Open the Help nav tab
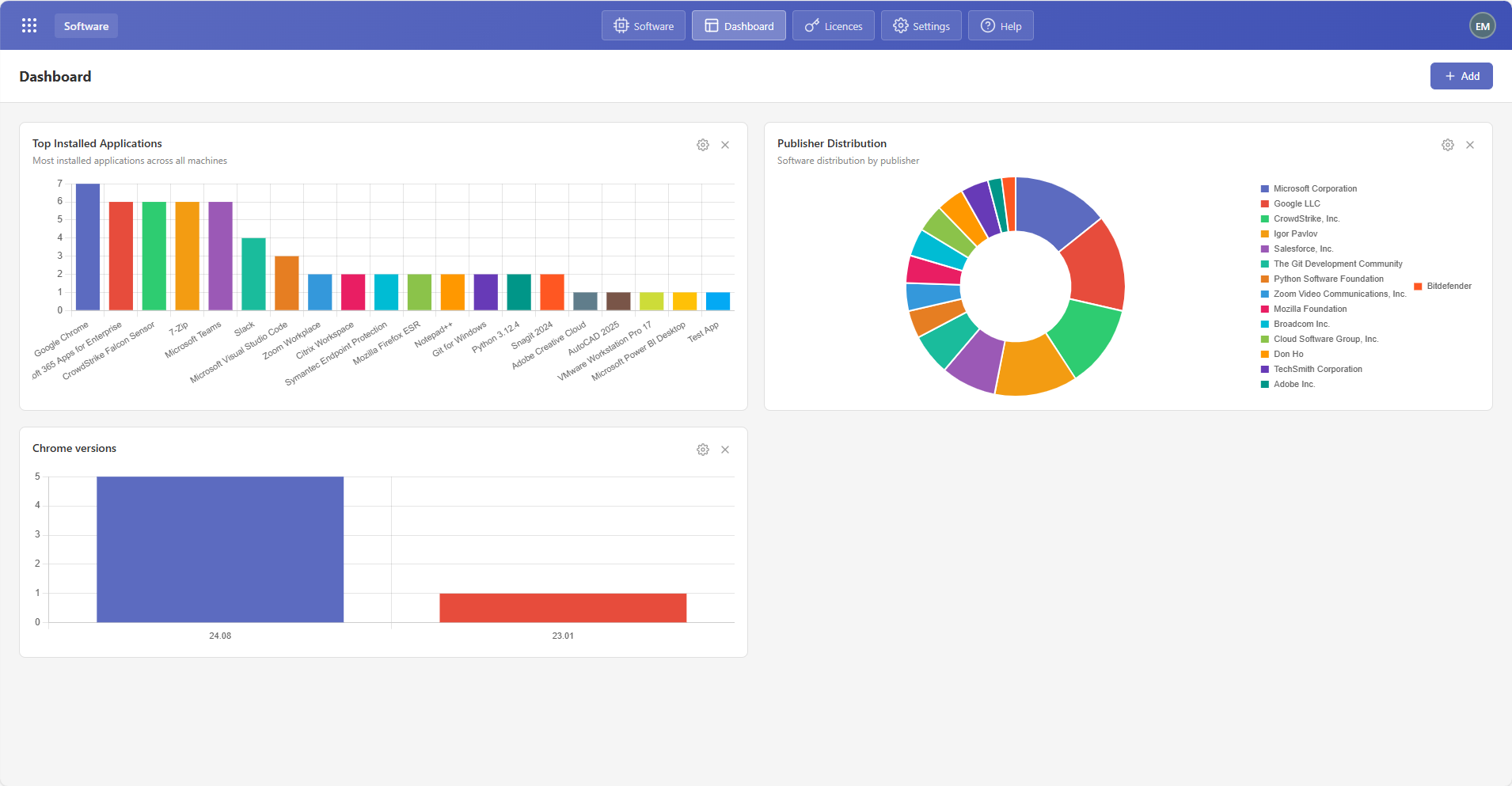Viewport: 1512px width, 786px height. coord(1001,26)
